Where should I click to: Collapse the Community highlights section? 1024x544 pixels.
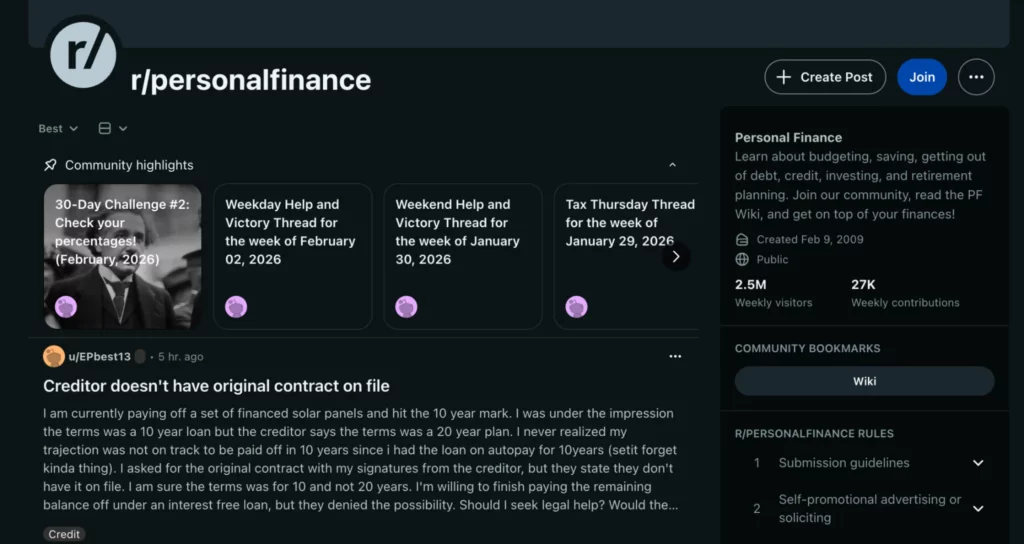(x=672, y=165)
